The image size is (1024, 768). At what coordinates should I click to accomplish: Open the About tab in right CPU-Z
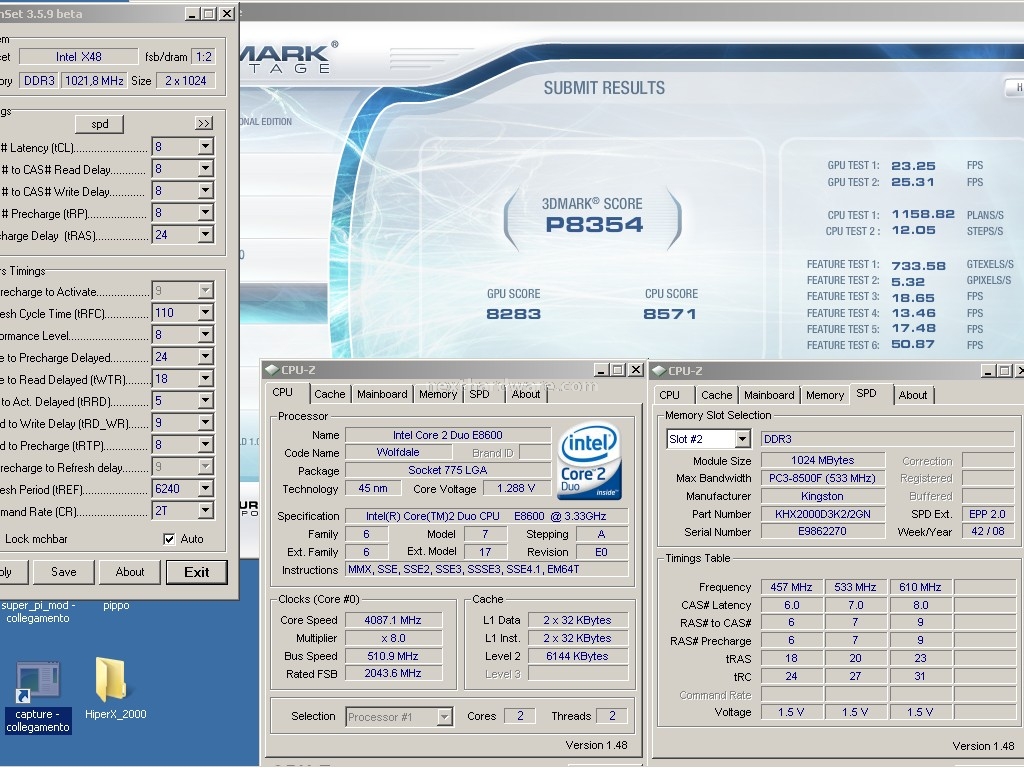click(x=912, y=394)
